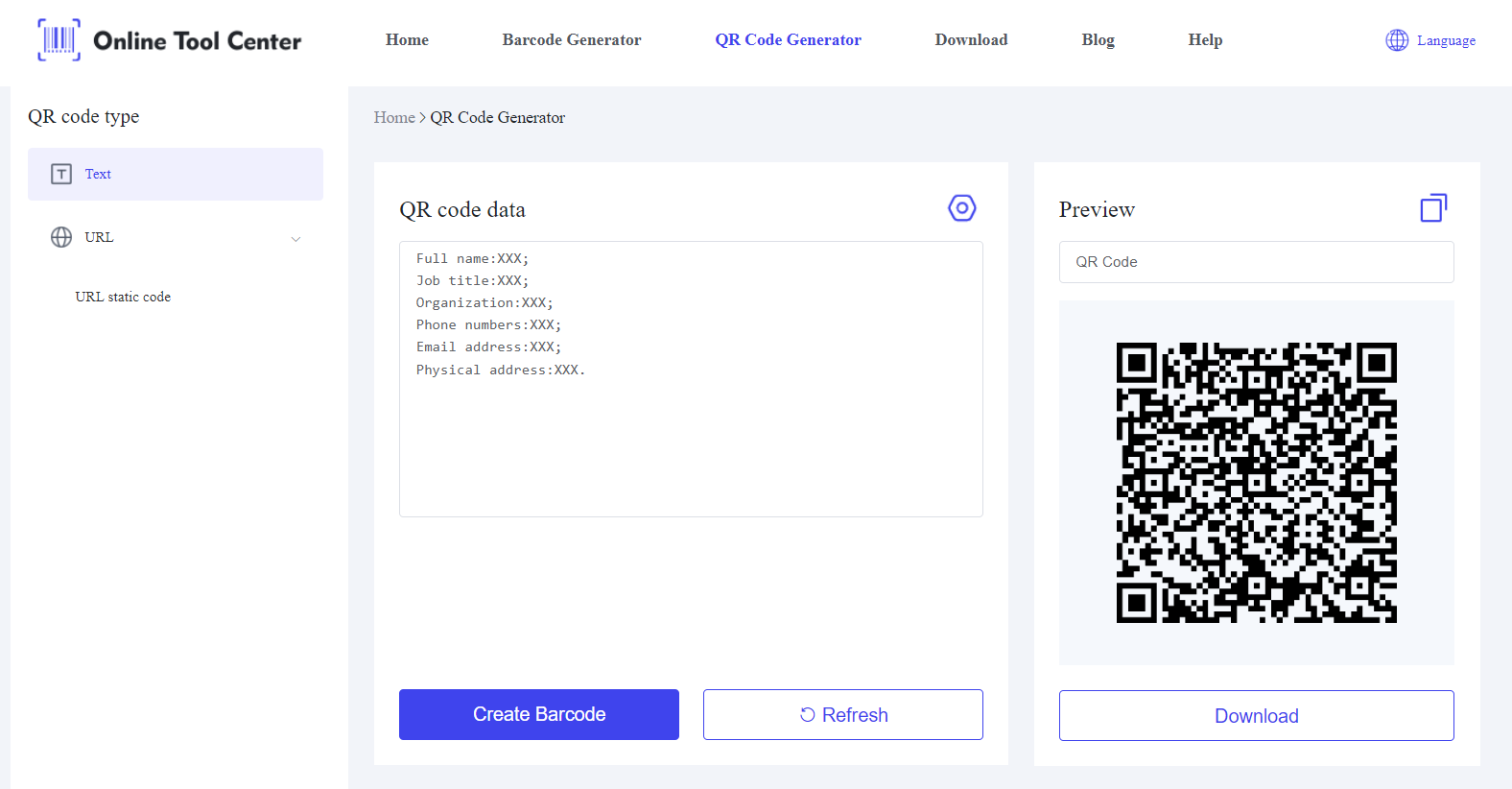Click the Text type icon in sidebar
This screenshot has height=789, width=1512.
pyautogui.click(x=61, y=174)
